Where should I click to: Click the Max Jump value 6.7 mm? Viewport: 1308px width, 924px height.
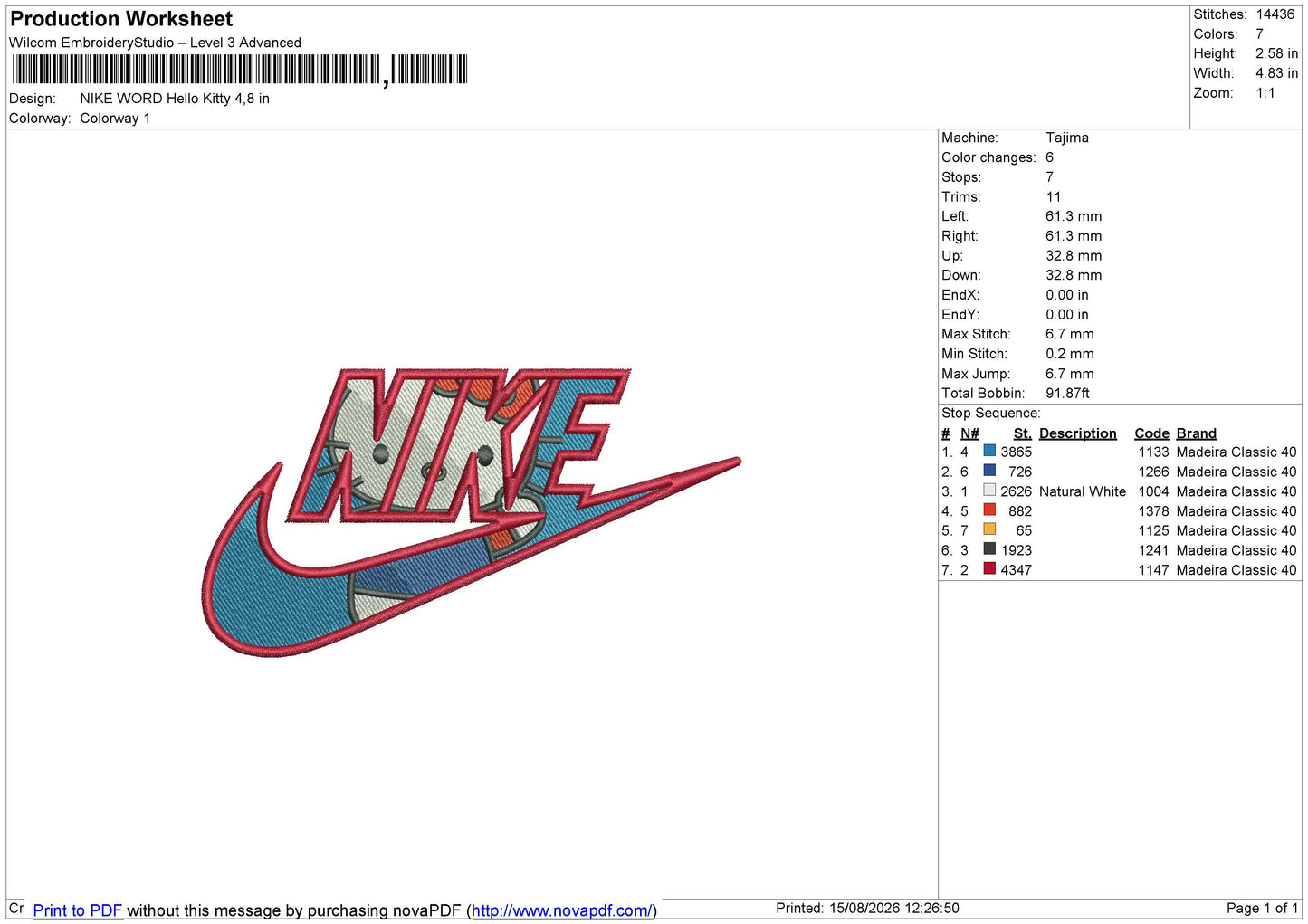coord(1069,374)
